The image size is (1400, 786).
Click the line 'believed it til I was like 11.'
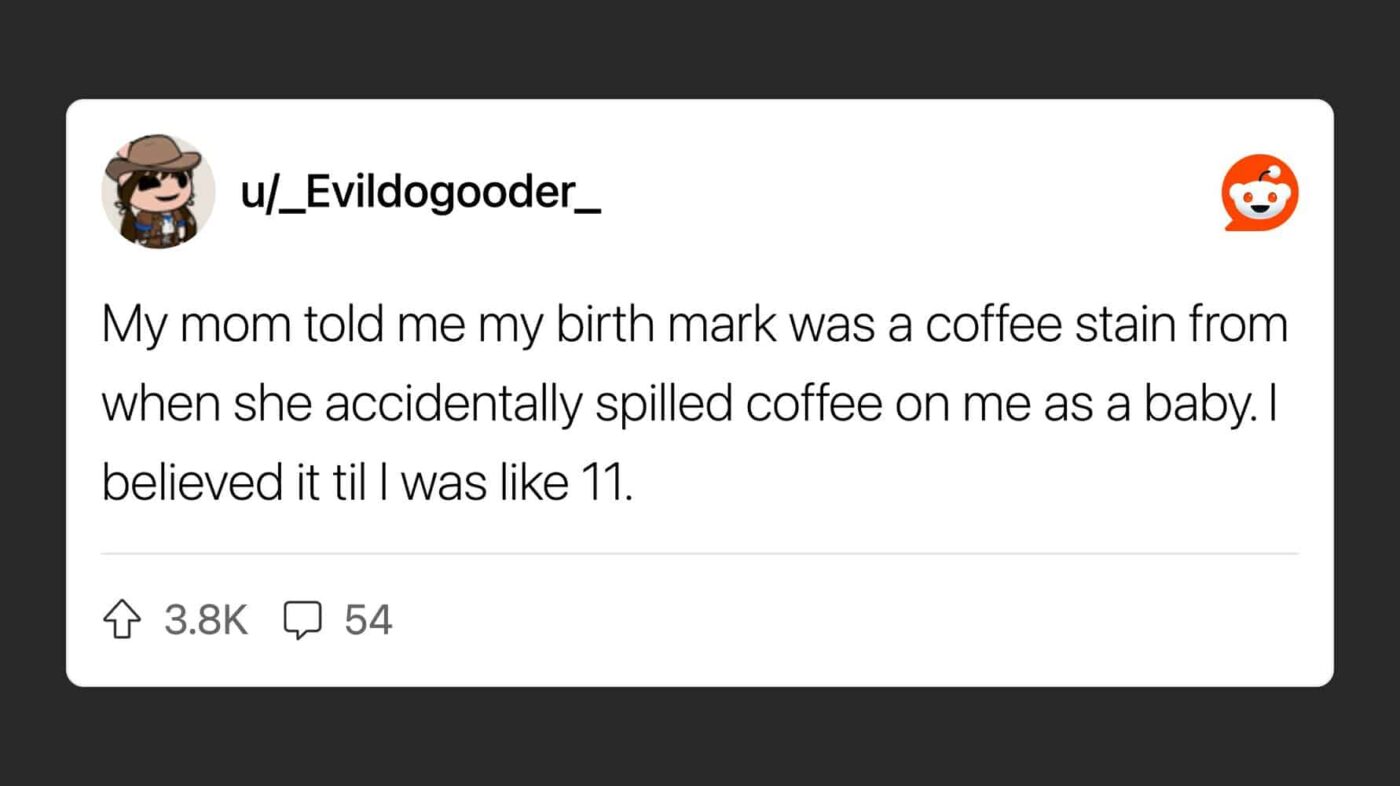click(367, 484)
